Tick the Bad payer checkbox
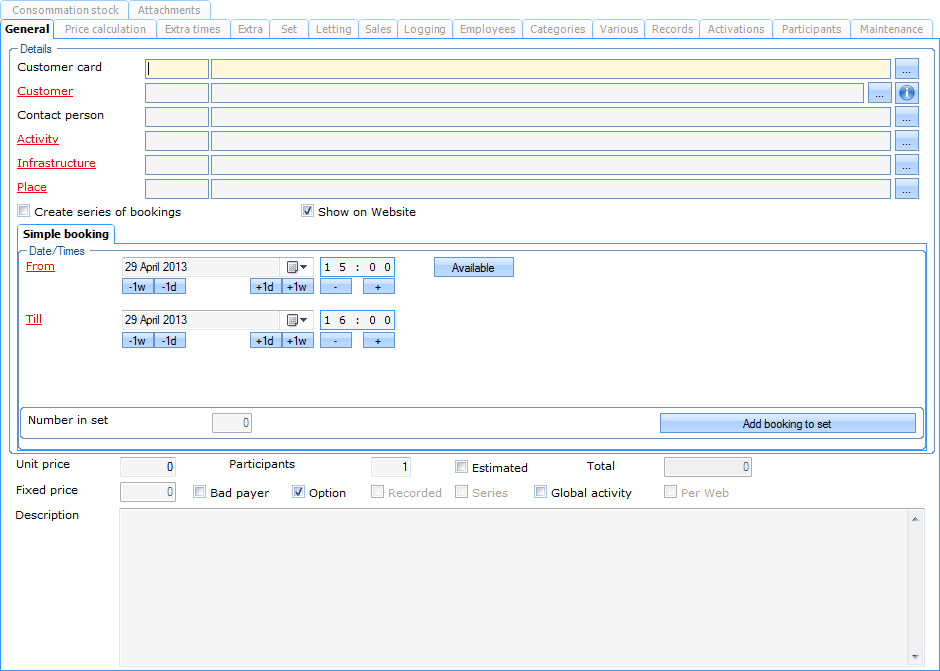 (200, 492)
